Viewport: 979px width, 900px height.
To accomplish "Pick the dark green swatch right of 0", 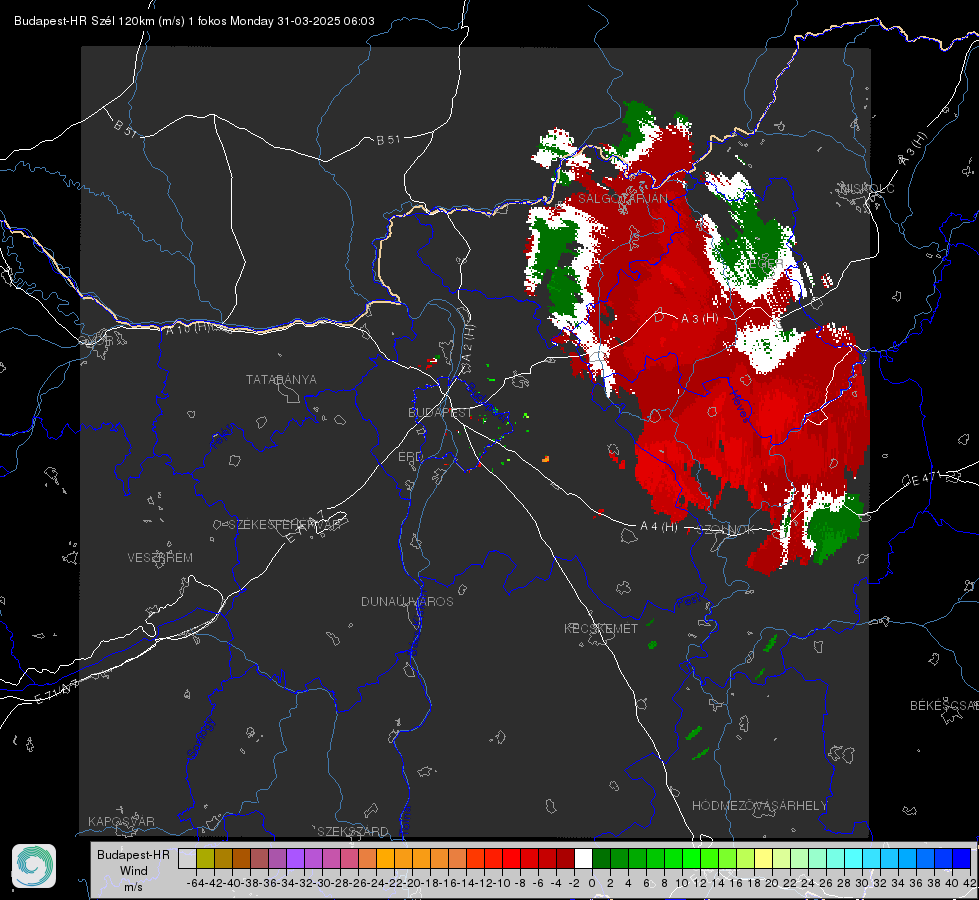I will pos(601,859).
